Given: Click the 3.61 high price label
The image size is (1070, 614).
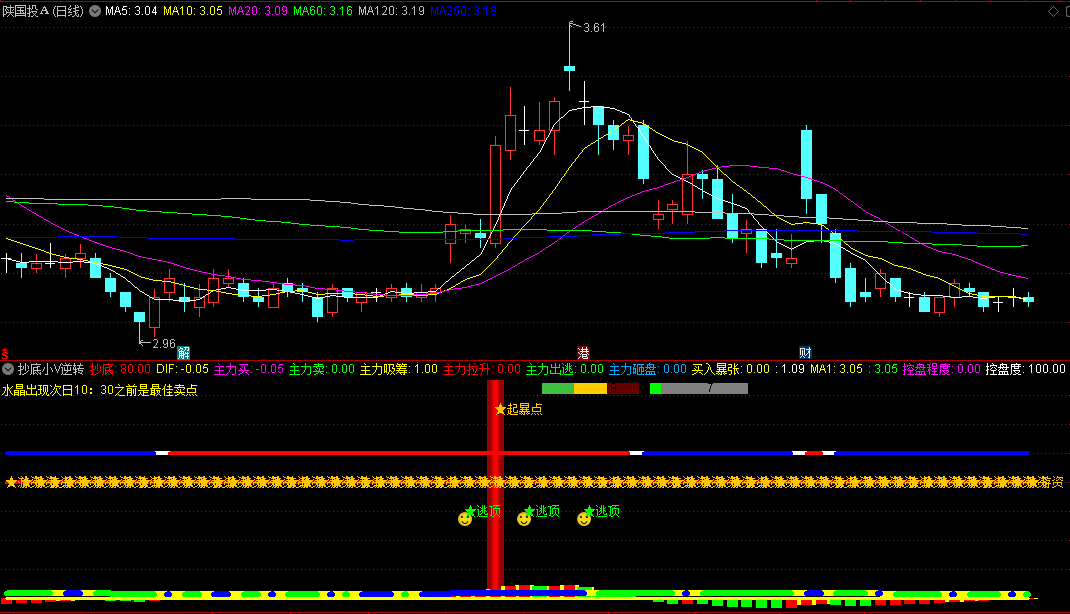Looking at the screenshot, I should (594, 28).
